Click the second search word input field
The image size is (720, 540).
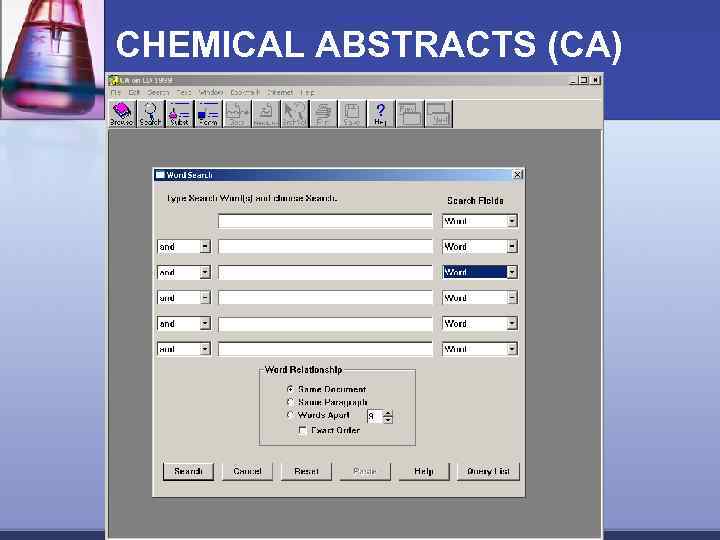coord(325,247)
